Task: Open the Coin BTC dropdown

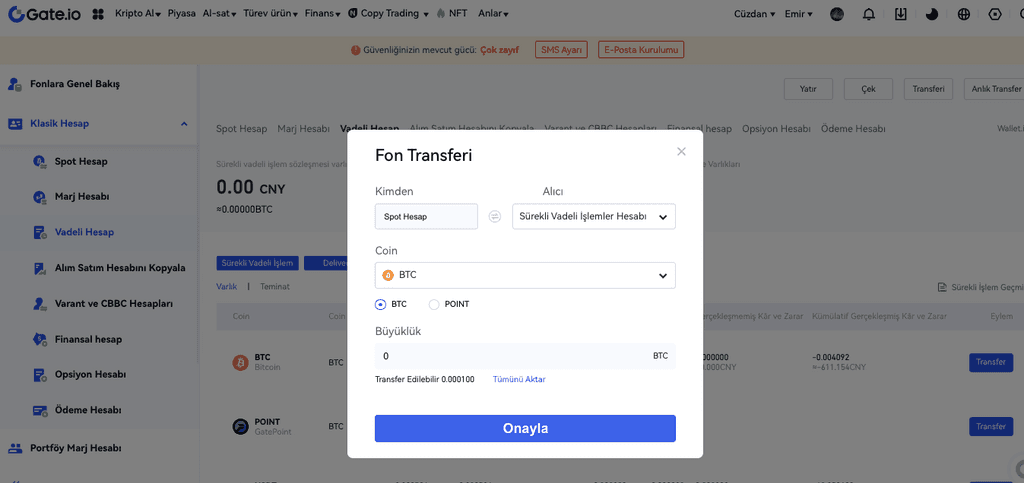Action: [x=525, y=275]
